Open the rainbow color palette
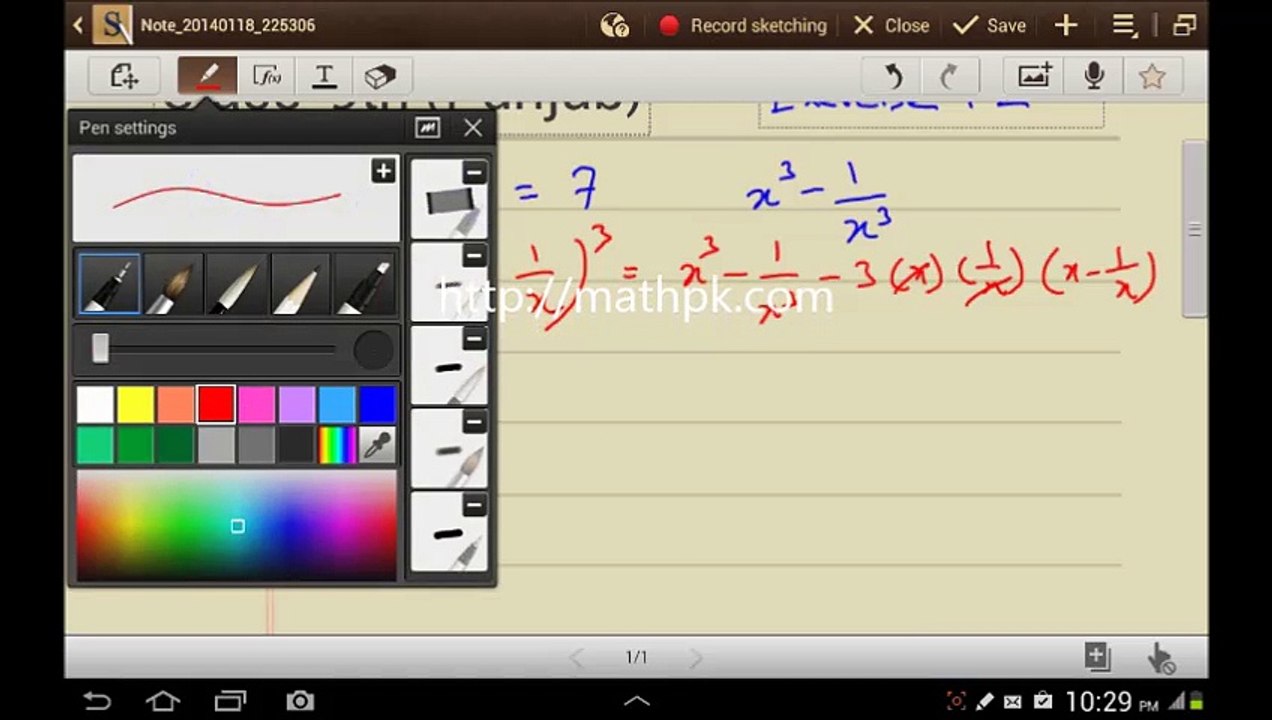 coord(336,445)
